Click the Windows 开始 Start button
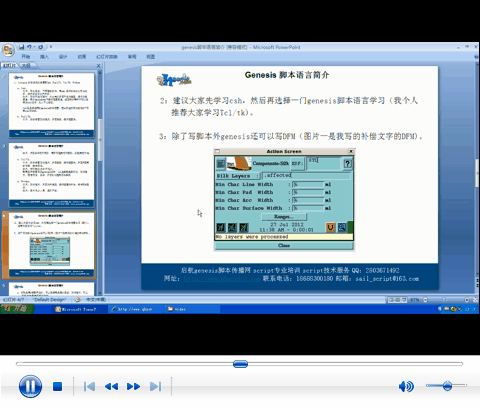480x409 pixels. click(x=17, y=309)
